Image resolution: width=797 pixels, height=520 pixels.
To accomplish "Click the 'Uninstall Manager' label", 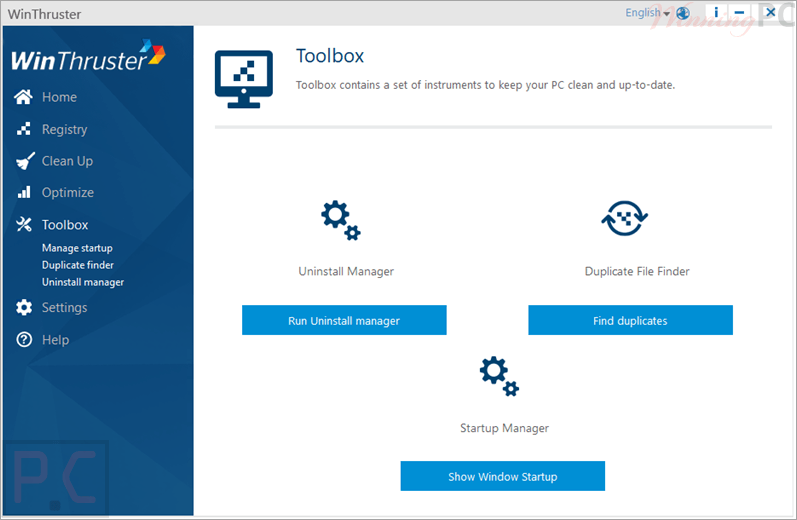I will [346, 271].
